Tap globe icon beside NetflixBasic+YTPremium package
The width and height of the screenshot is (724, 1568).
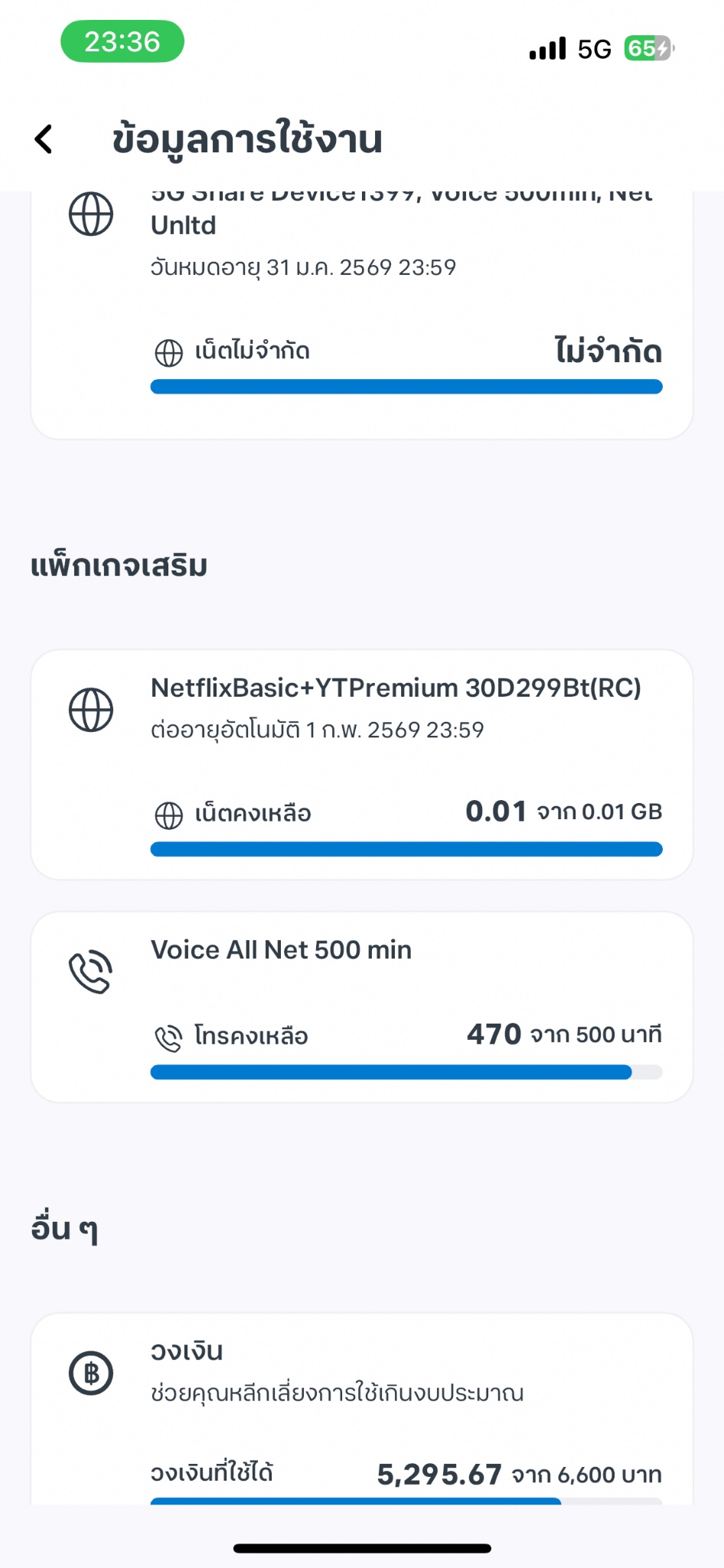point(91,710)
